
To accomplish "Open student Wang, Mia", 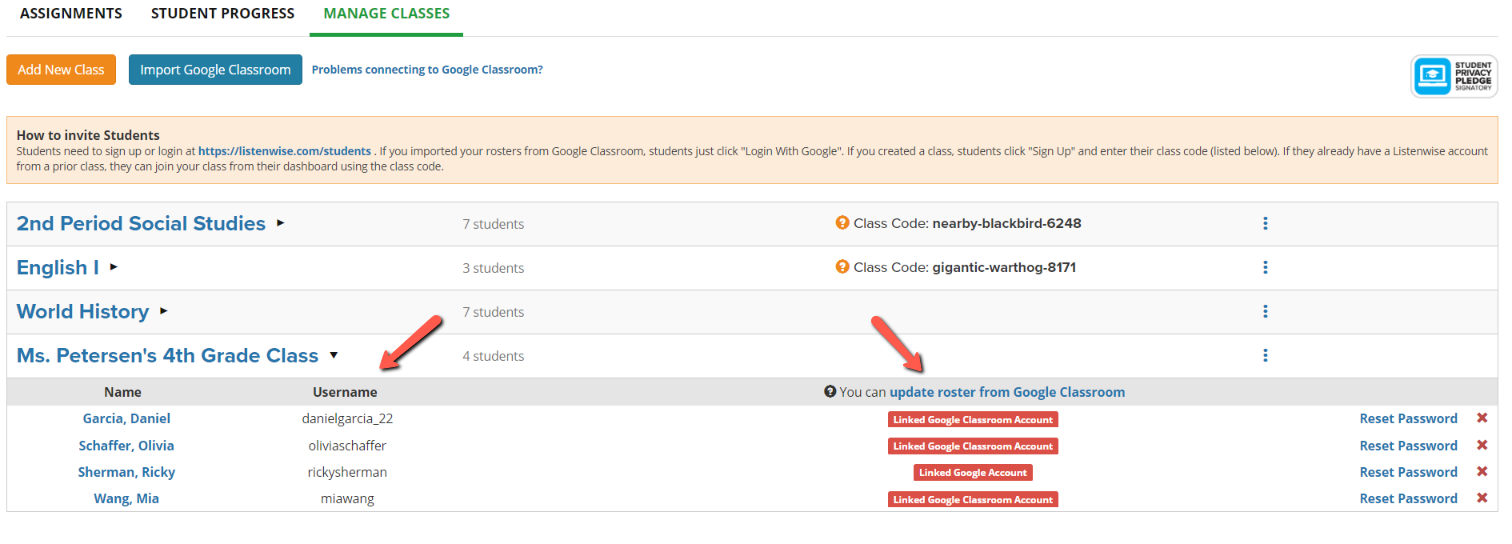I will (x=126, y=499).
